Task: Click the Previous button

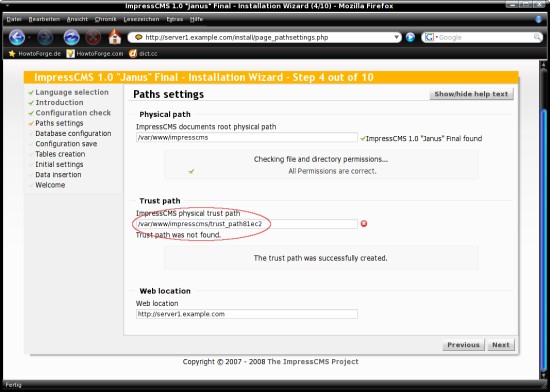Action: click(x=463, y=345)
